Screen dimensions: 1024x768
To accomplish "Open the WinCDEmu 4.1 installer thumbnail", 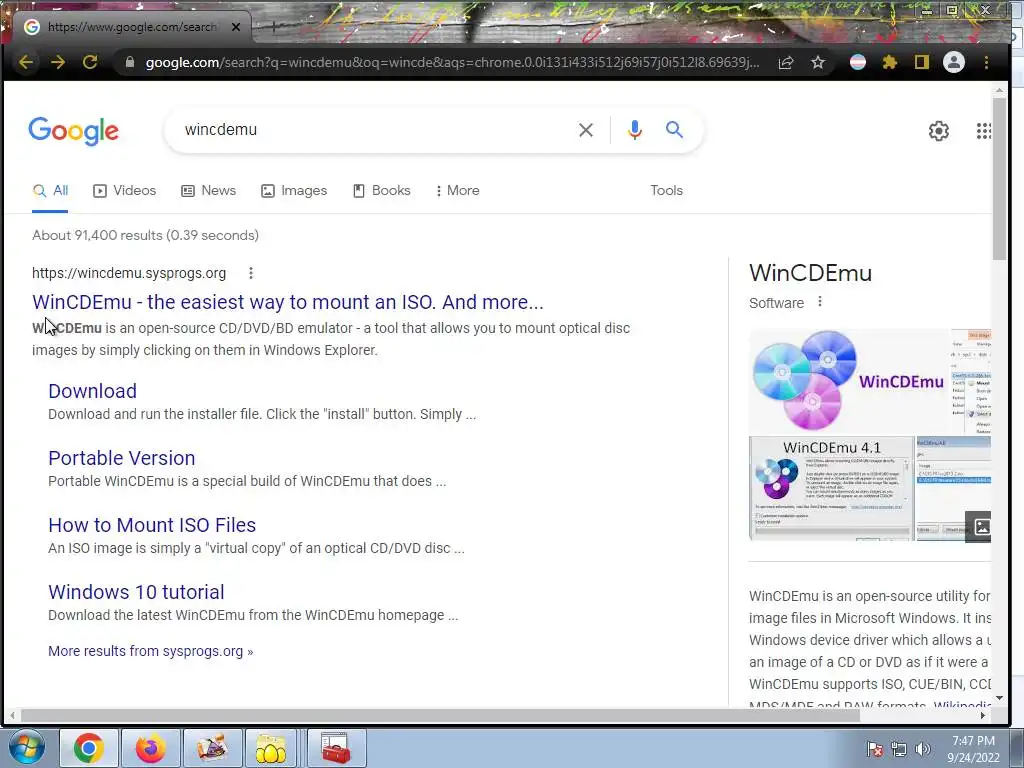I will click(831, 488).
